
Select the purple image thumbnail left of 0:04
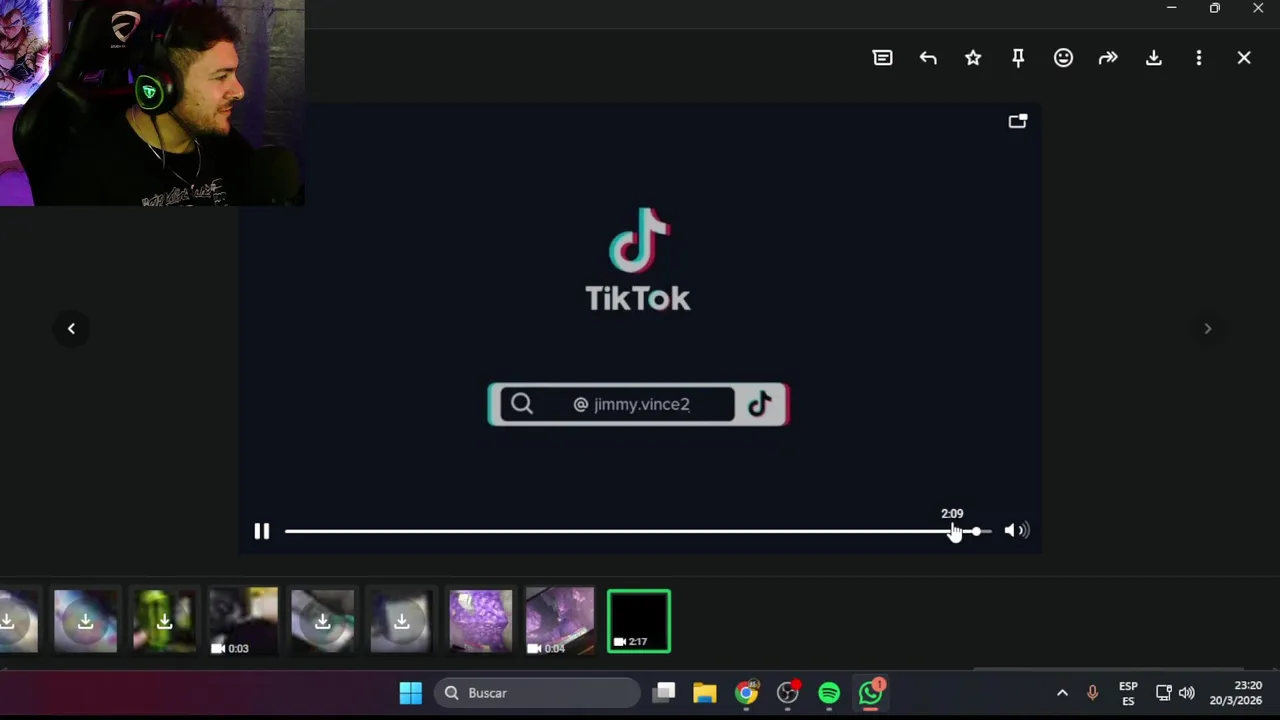(x=480, y=621)
